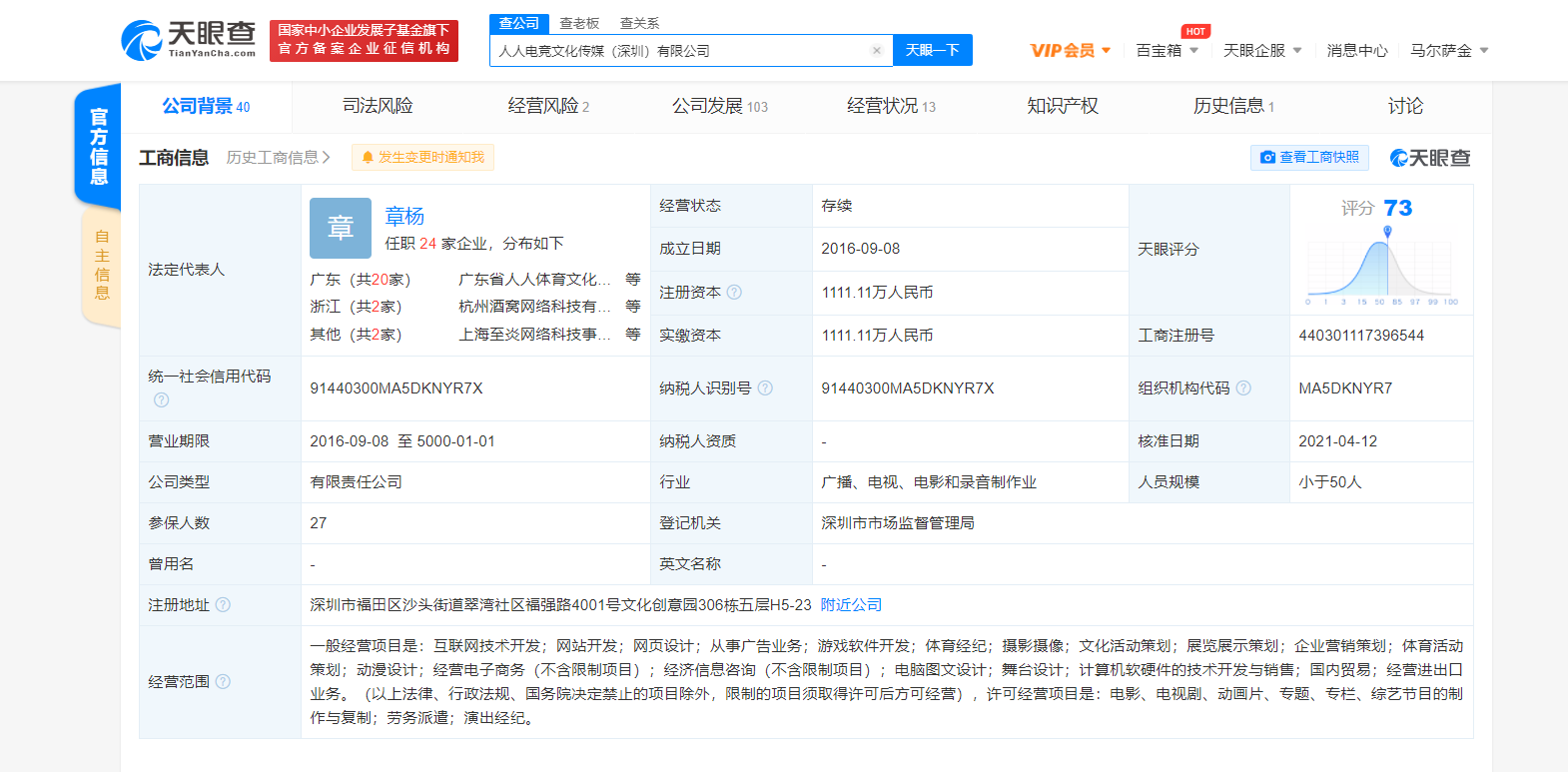Image resolution: width=1568 pixels, height=772 pixels.
Task: Click 有限责任公司 company type value
Action: point(356,482)
